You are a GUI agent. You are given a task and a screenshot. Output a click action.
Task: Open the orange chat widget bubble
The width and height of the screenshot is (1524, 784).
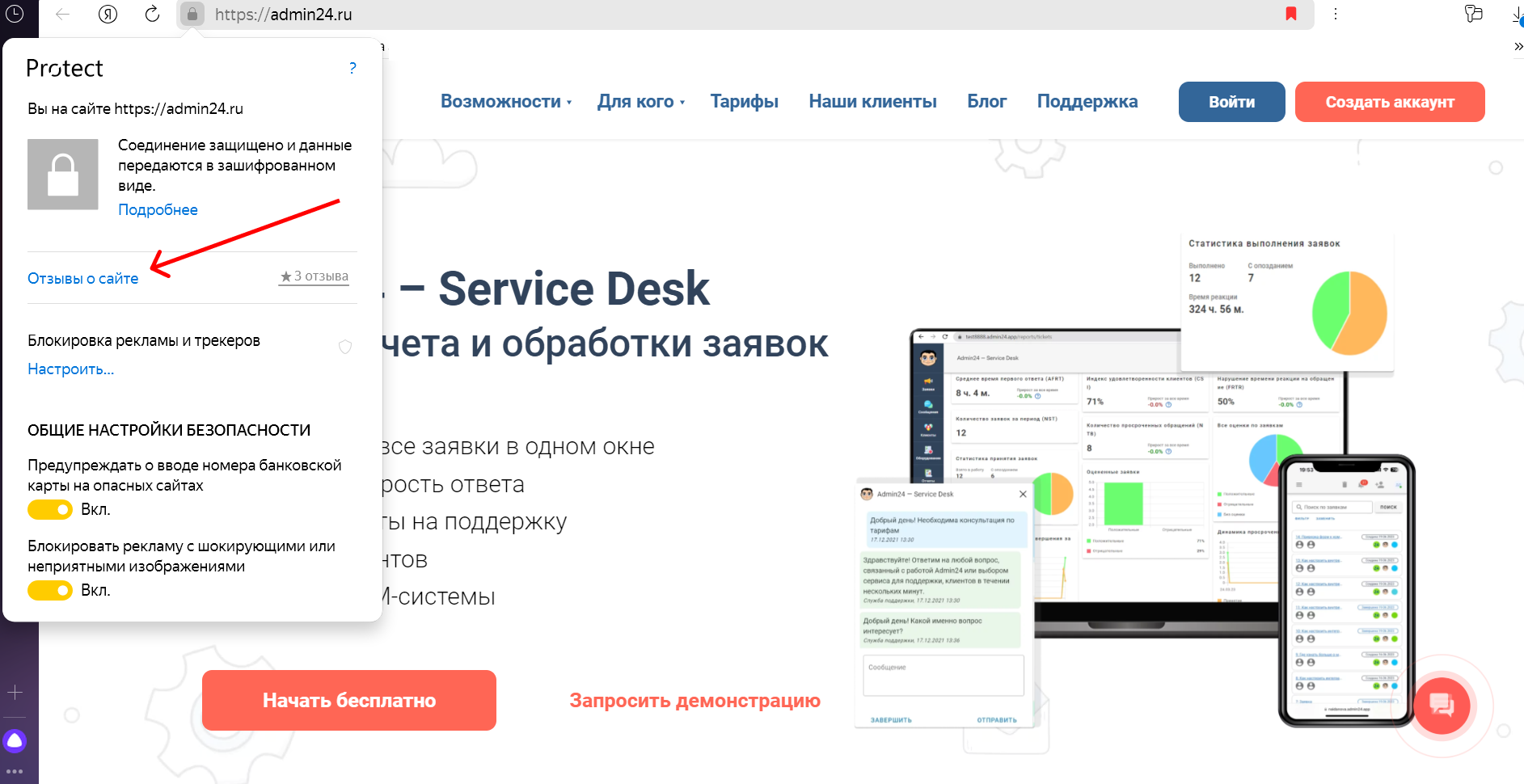point(1442,706)
